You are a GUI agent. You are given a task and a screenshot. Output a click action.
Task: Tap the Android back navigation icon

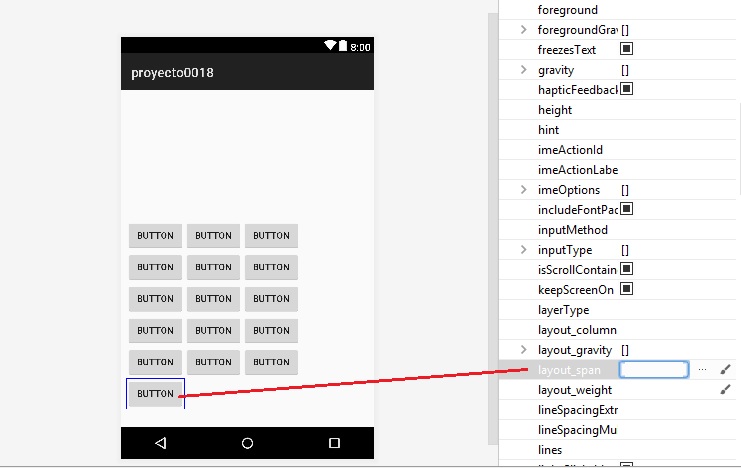[x=160, y=443]
